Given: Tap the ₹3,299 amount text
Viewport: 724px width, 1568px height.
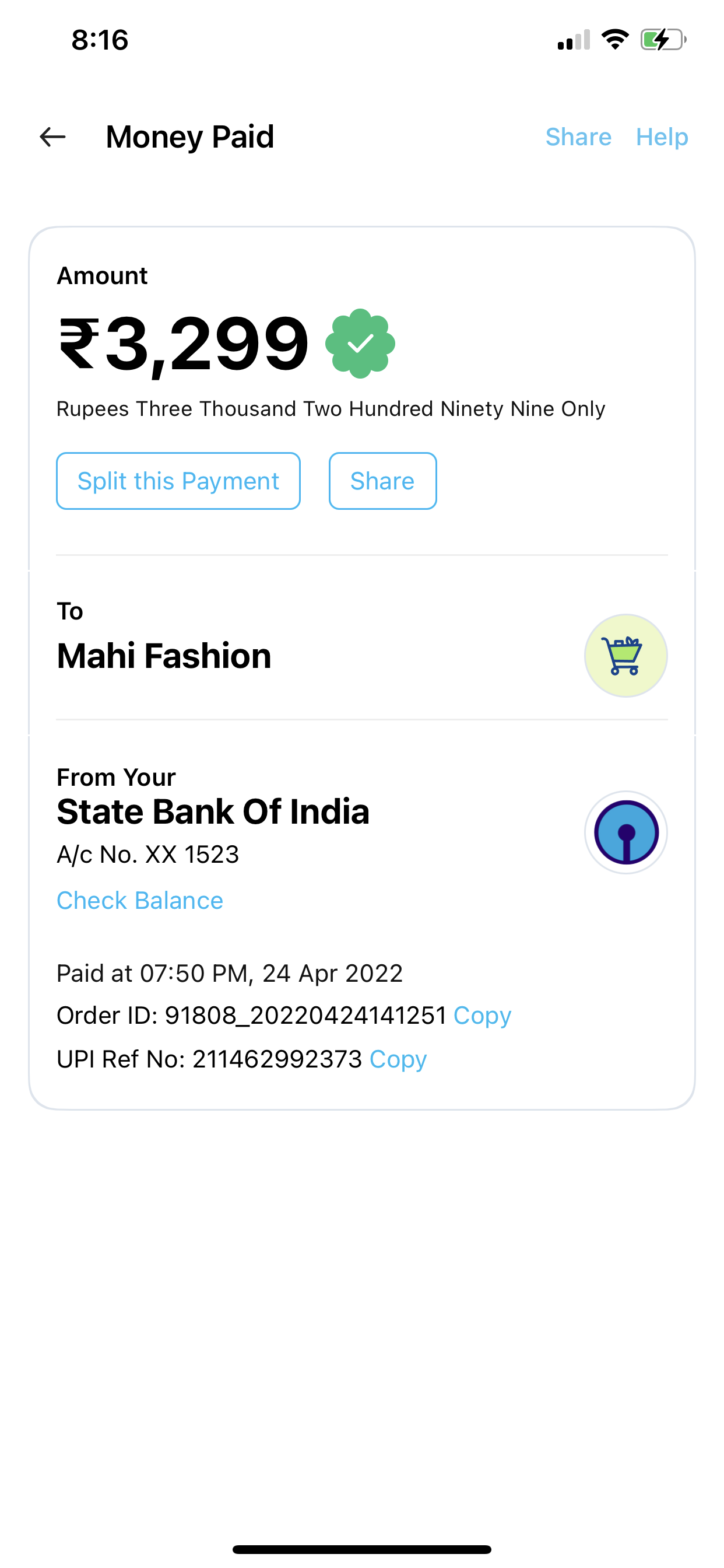Looking at the screenshot, I should point(184,344).
